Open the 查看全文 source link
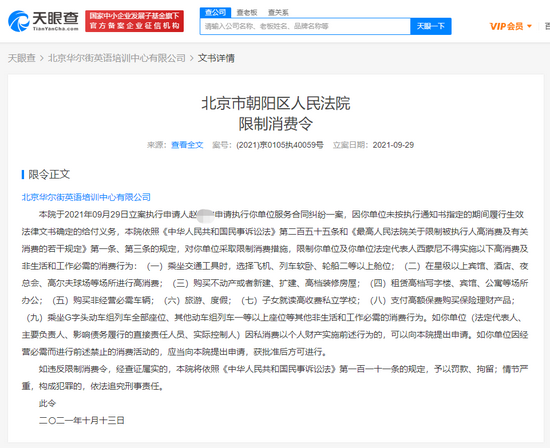Viewport: 550px width, 448px height. (187, 145)
